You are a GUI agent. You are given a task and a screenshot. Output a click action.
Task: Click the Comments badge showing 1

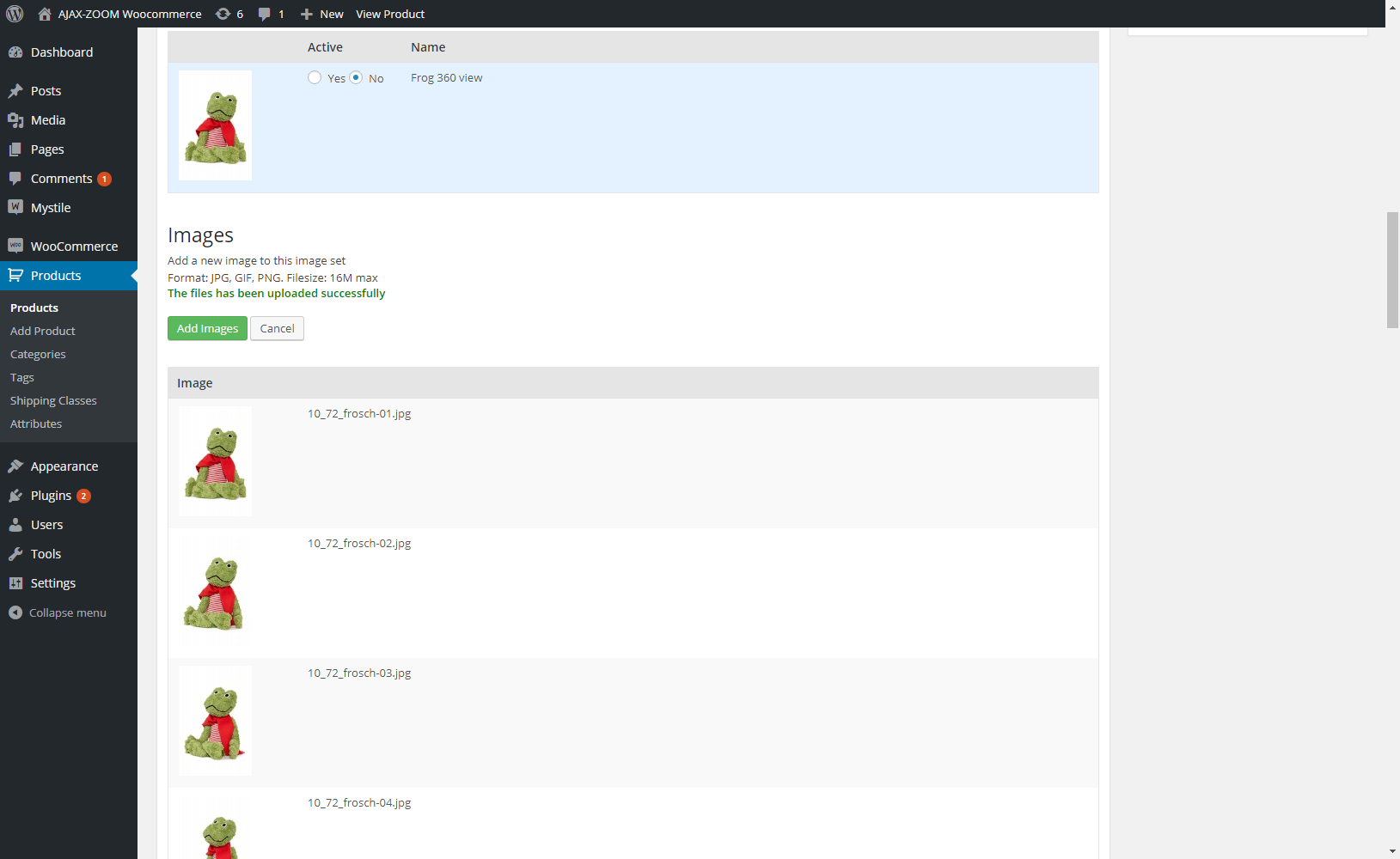[104, 179]
